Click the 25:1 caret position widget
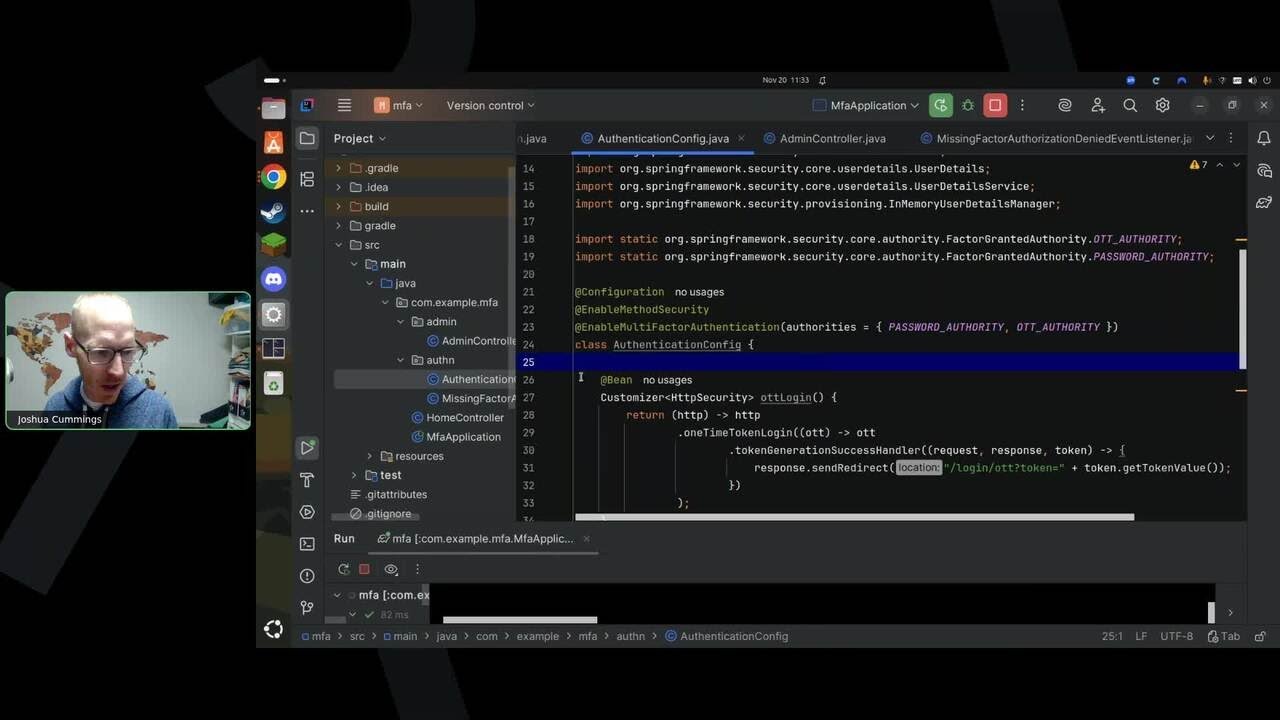 [x=1112, y=636]
